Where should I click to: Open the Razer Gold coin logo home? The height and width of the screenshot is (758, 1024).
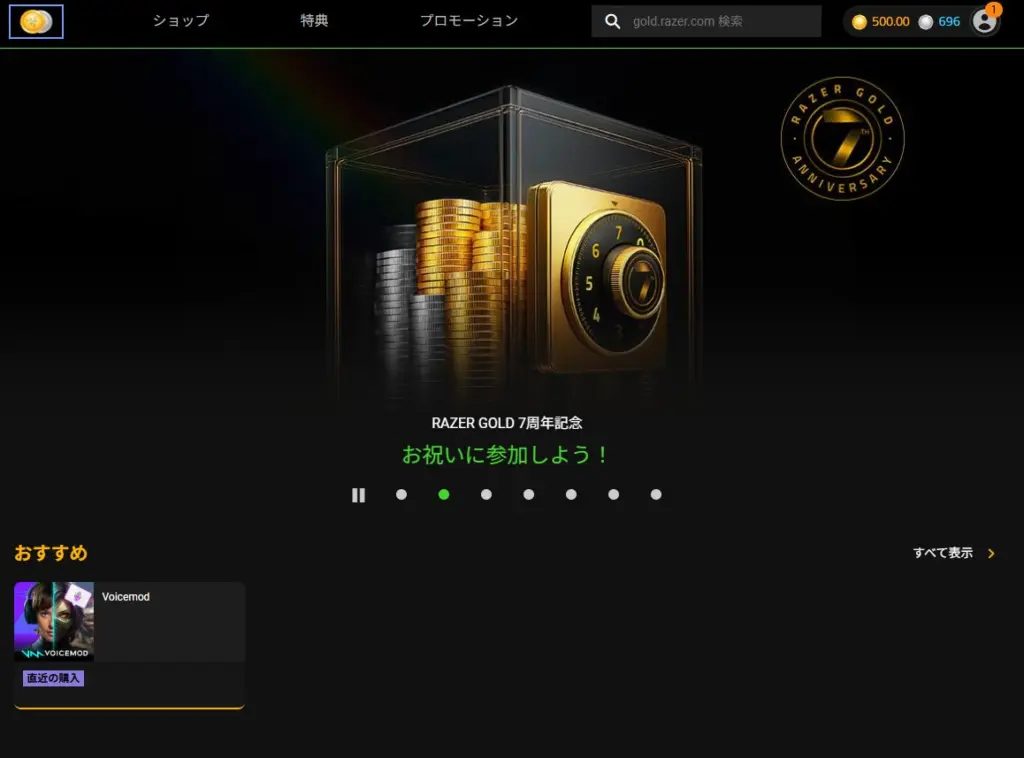36,22
